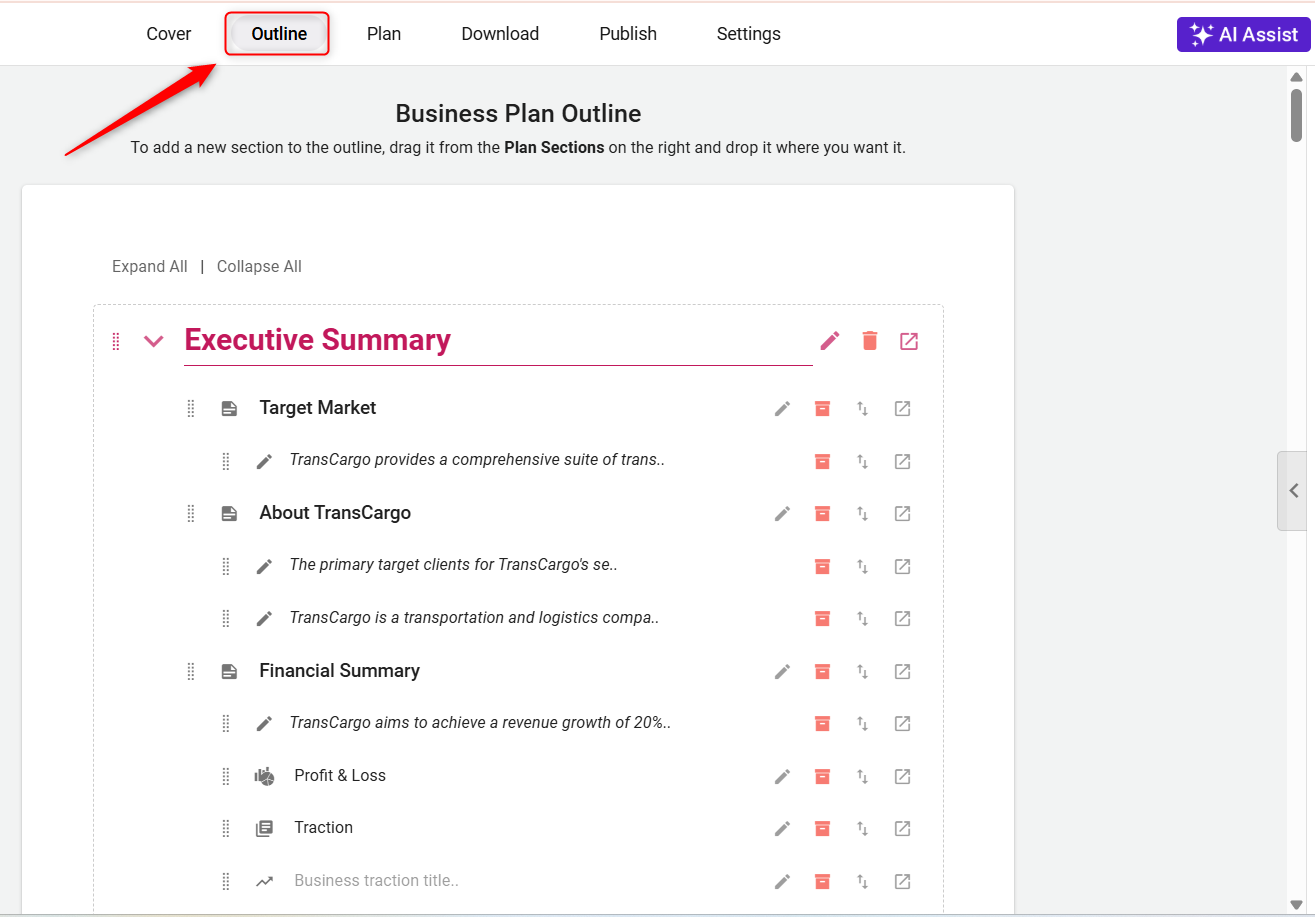Image resolution: width=1315 pixels, height=917 pixels.
Task: Click the vertical scrollbar thumb
Action: pyautogui.click(x=1296, y=115)
